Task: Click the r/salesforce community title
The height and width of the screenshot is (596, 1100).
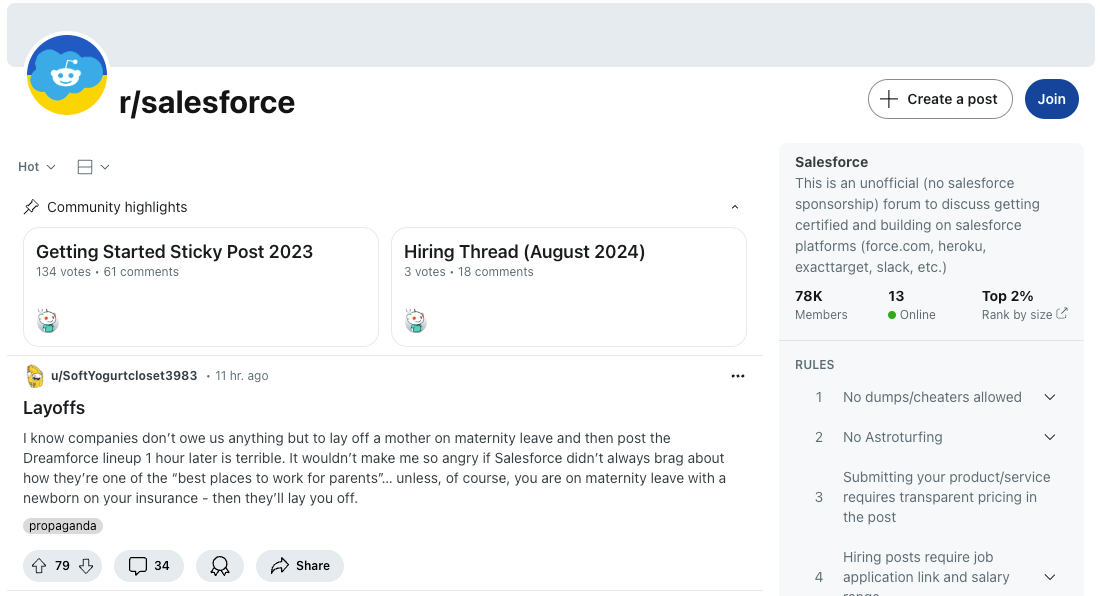Action: click(x=207, y=102)
